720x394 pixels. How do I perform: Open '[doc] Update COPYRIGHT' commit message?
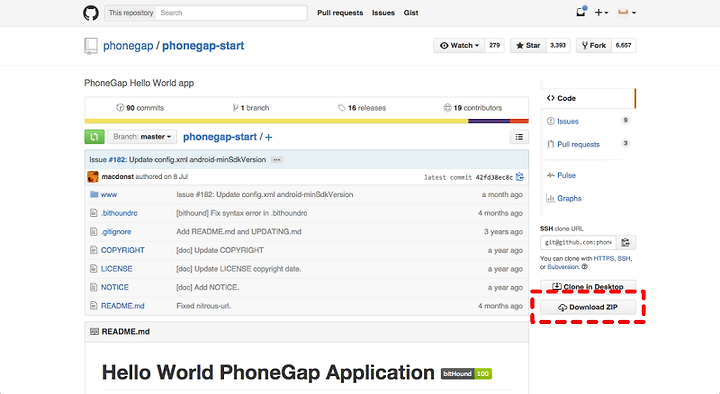pos(220,250)
